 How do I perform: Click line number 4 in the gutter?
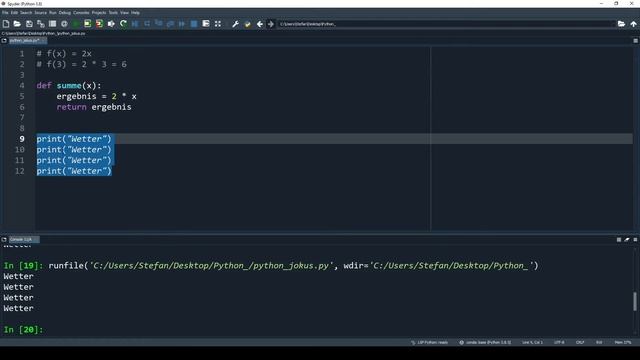22,86
